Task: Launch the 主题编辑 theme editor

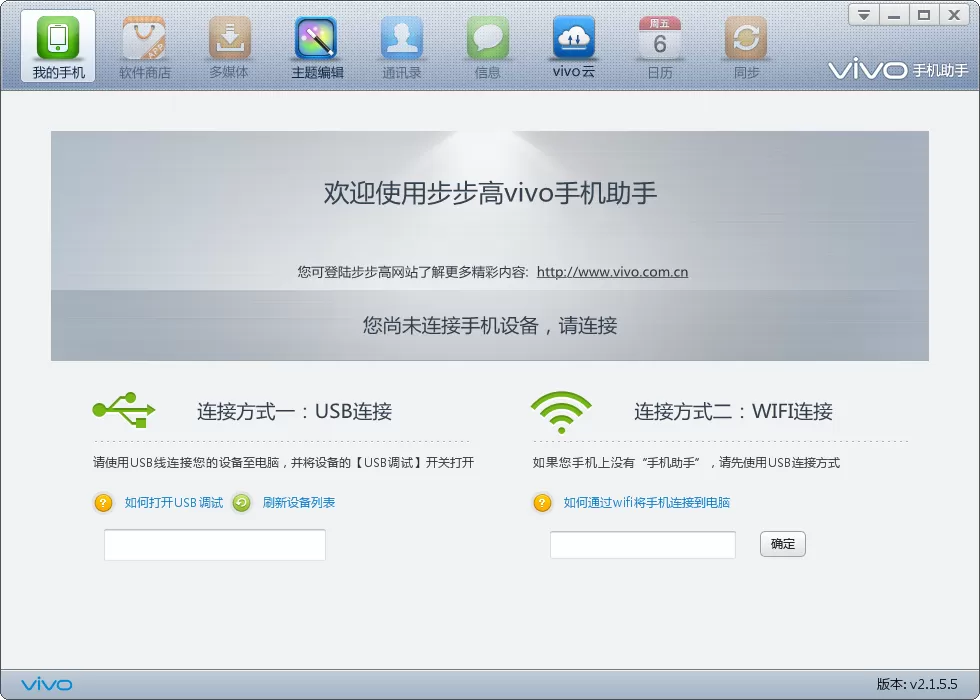Action: coord(317,48)
